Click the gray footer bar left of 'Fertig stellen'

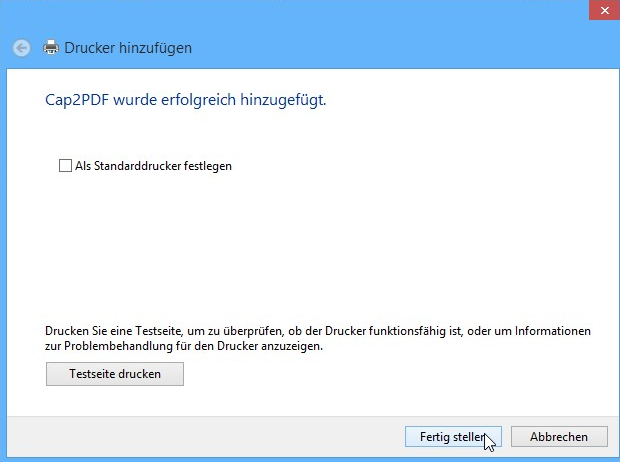pos(200,437)
